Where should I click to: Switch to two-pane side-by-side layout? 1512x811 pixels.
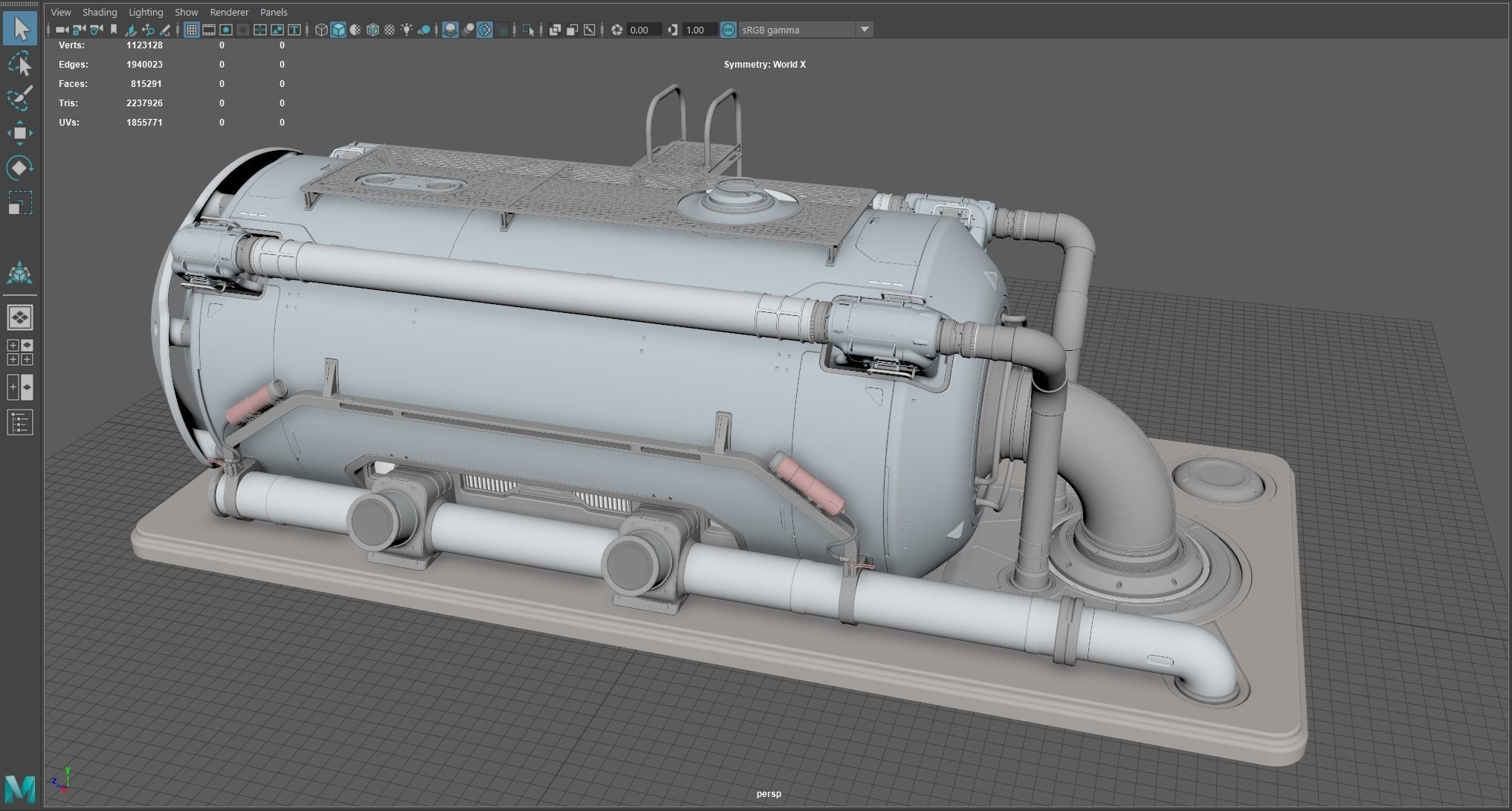[x=20, y=387]
